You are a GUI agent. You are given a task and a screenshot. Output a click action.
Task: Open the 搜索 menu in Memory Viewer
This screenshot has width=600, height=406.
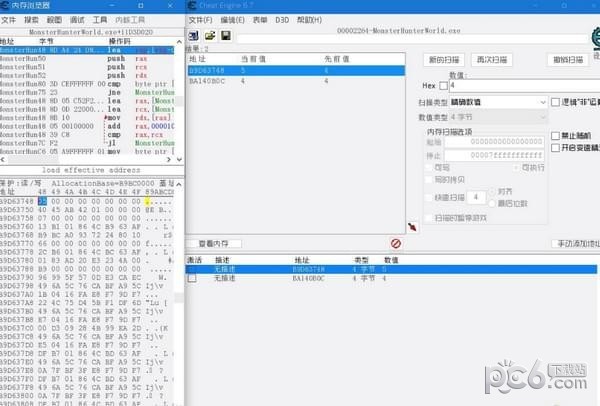coord(31,20)
